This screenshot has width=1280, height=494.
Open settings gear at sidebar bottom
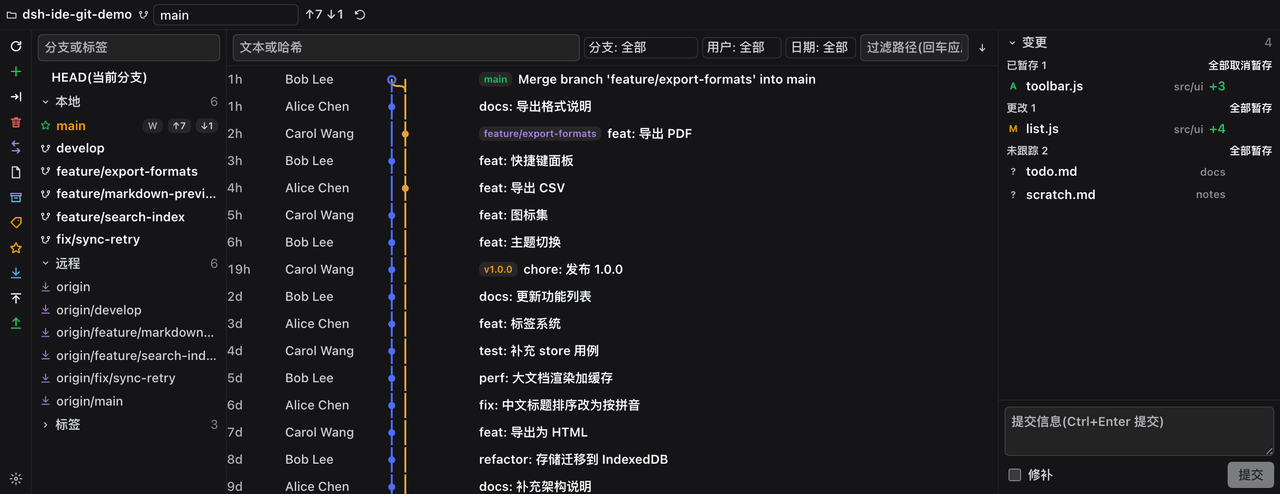point(15,479)
